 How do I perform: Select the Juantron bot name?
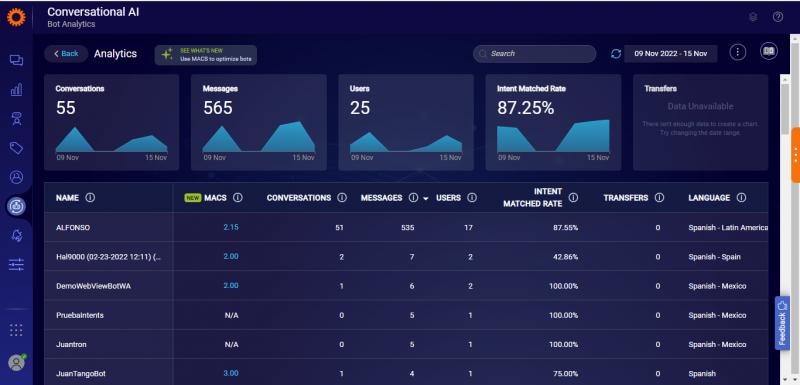coord(71,344)
